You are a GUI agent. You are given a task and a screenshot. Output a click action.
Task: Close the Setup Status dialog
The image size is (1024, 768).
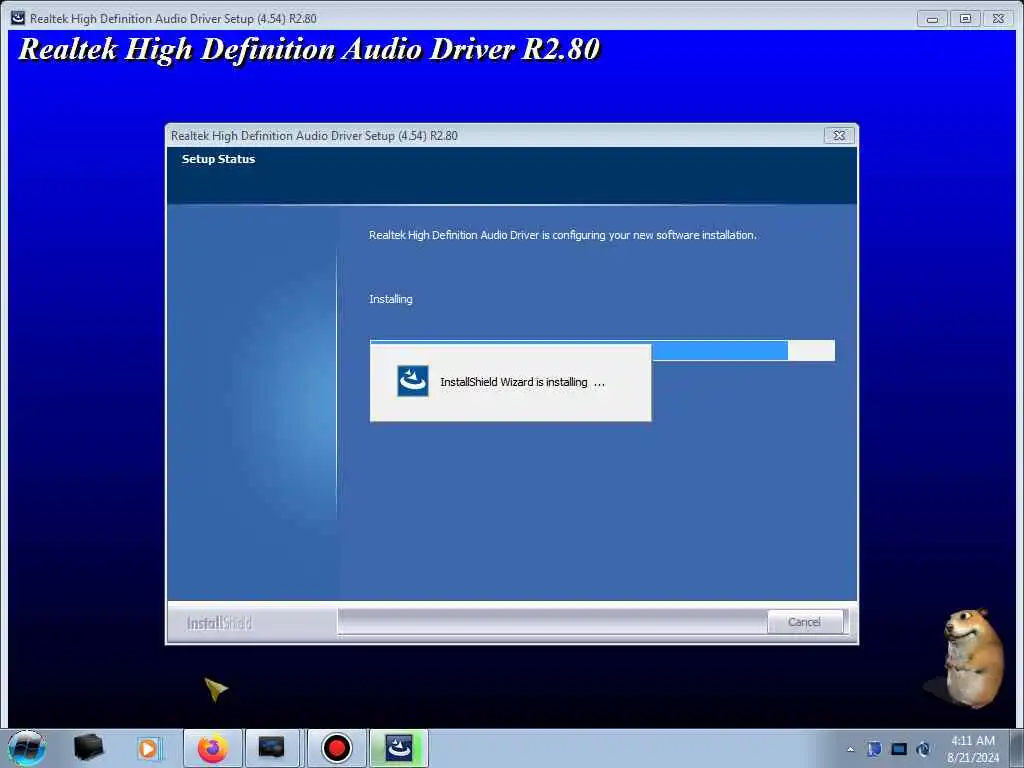[839, 135]
